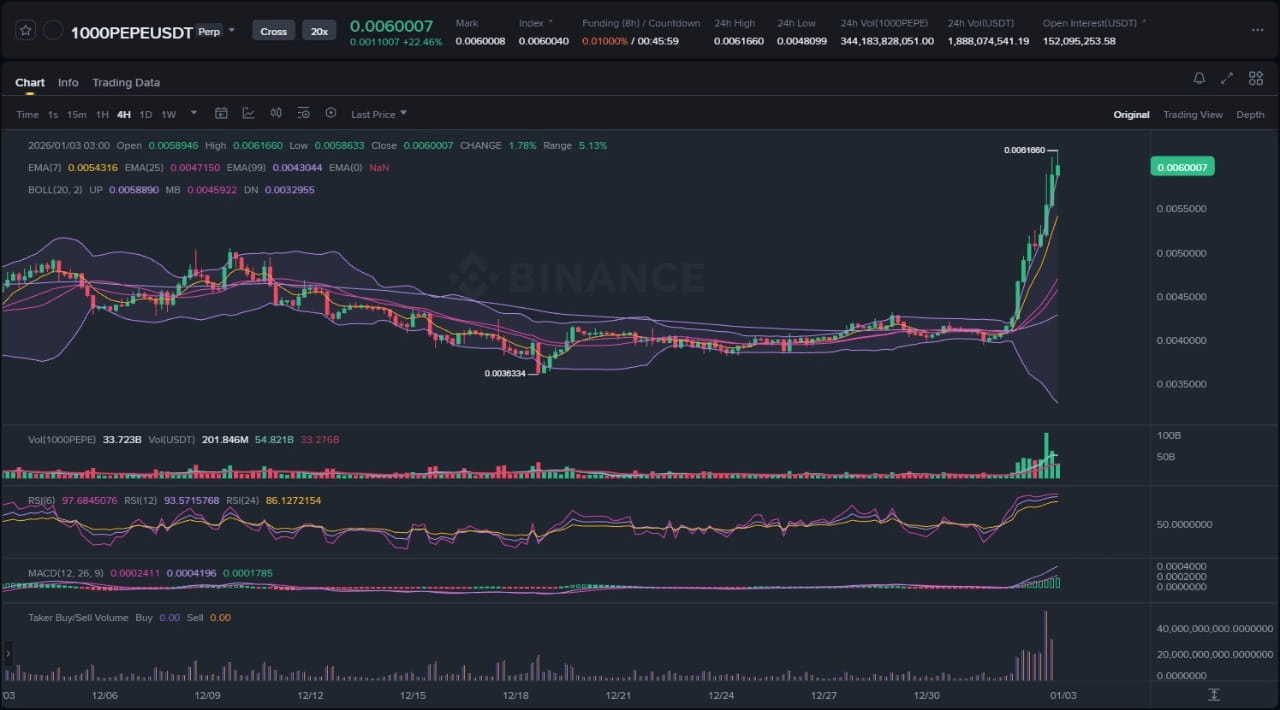
Task: Click the Vol(1000PEPE) indicator label
Action: point(62,439)
